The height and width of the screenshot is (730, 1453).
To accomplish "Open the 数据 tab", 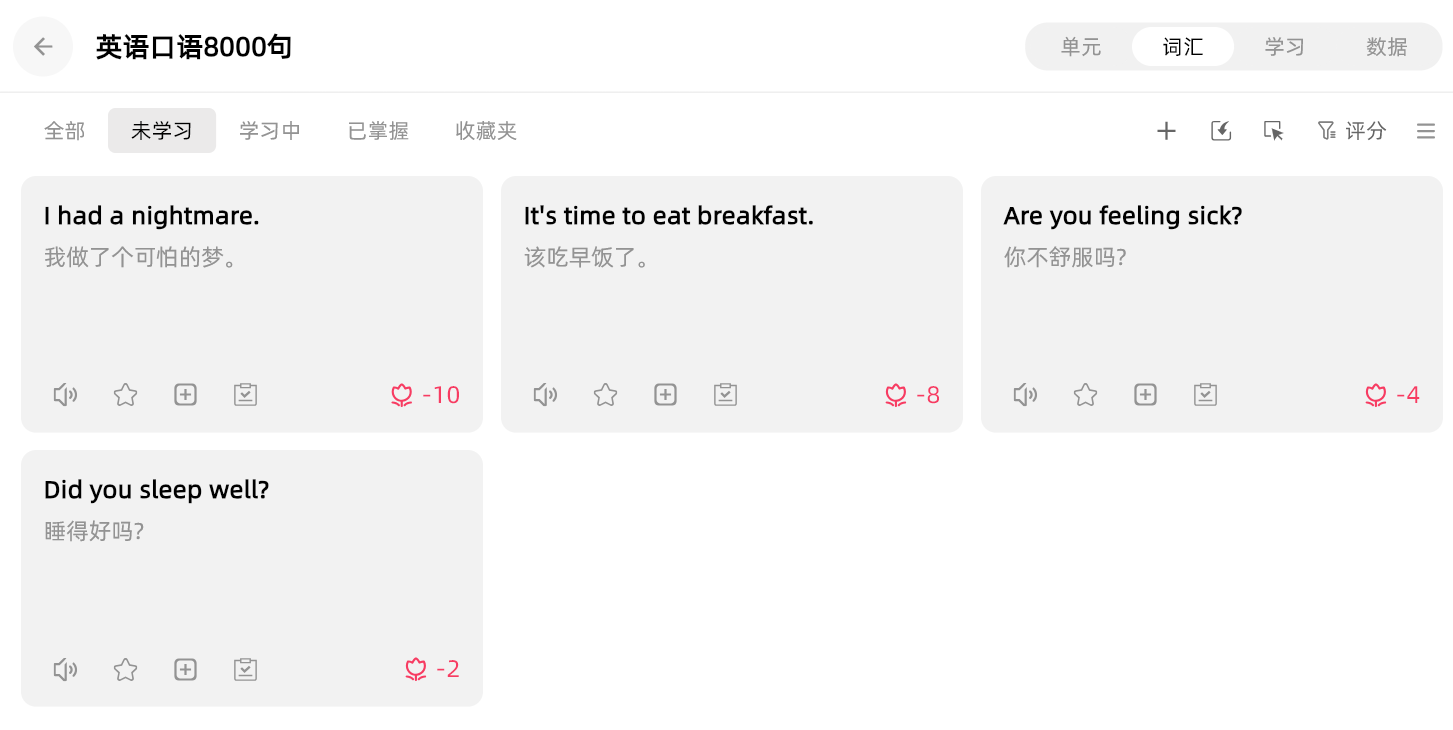I will (1386, 47).
